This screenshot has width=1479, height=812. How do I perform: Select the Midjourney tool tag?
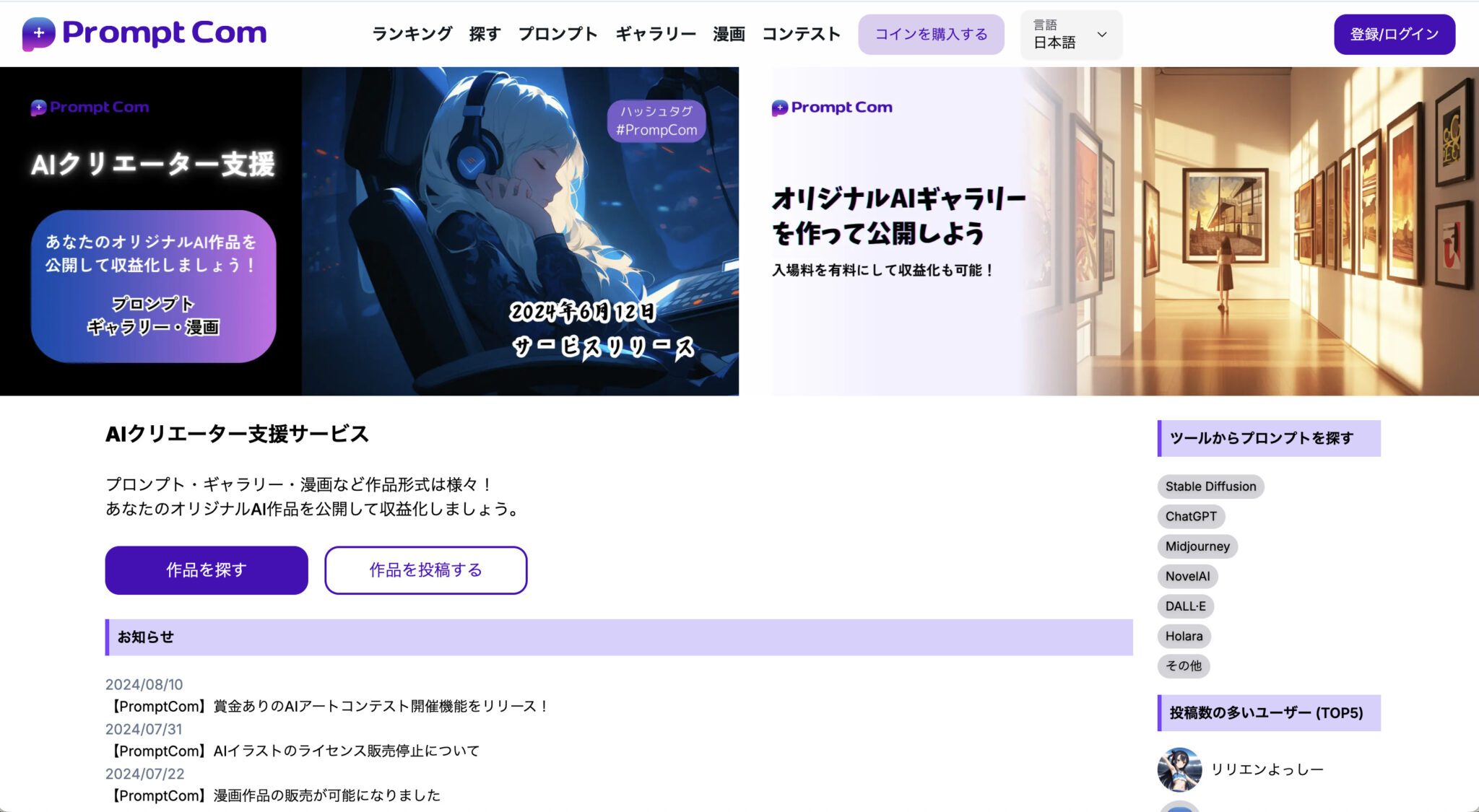(1197, 546)
